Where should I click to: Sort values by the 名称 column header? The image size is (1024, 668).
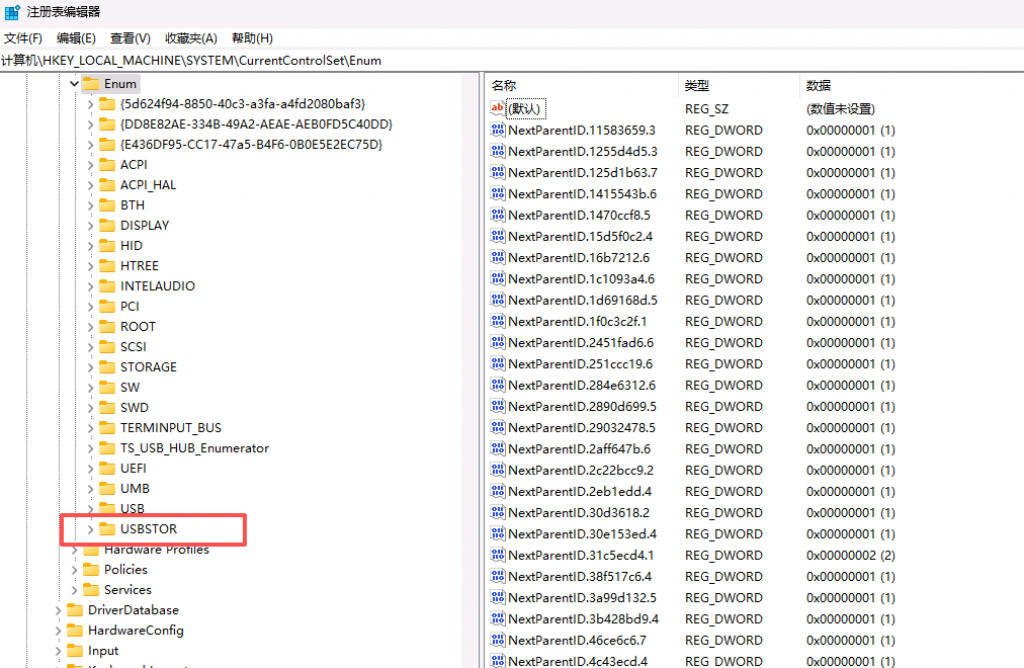point(504,85)
